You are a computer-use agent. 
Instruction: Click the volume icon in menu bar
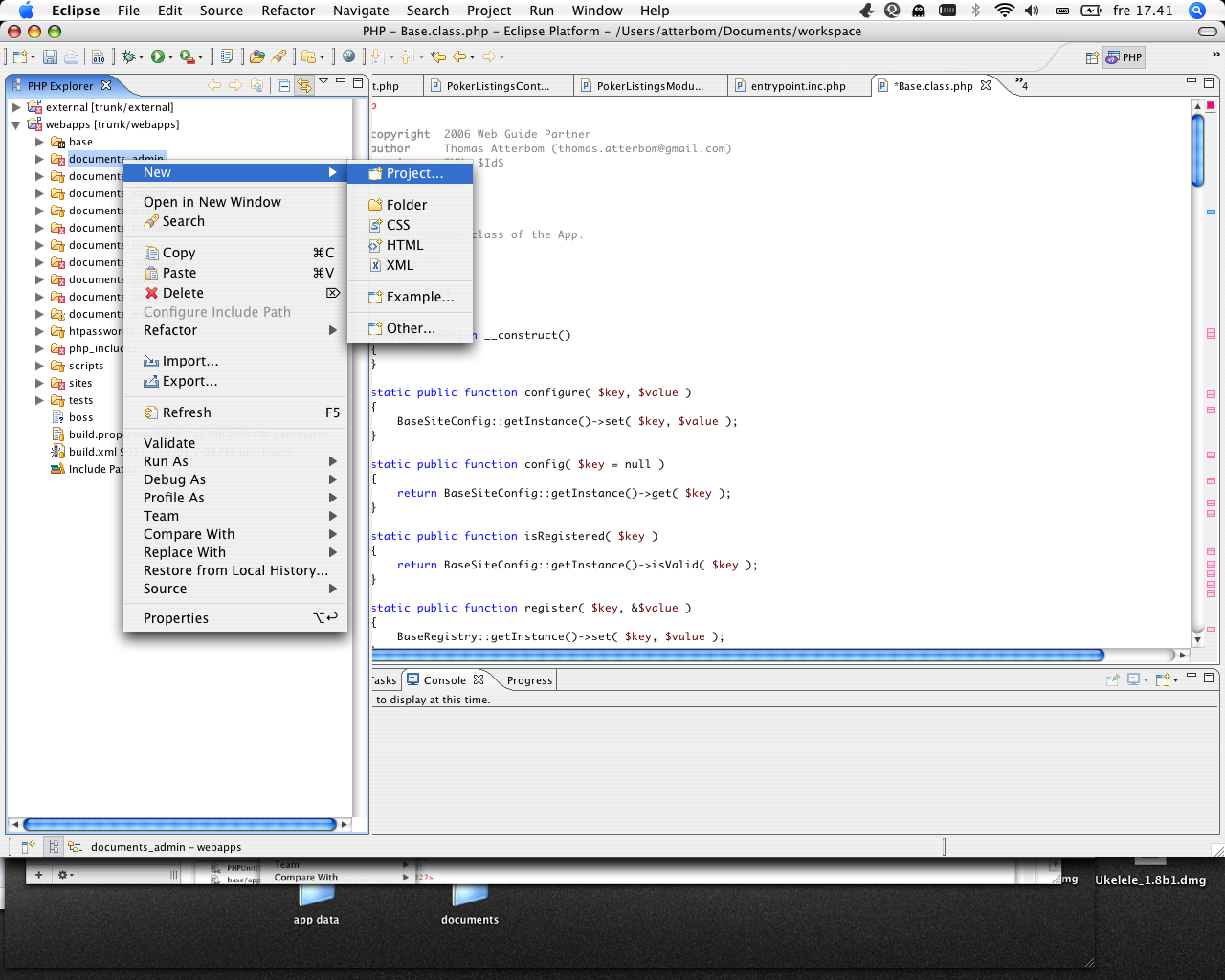click(x=1032, y=11)
